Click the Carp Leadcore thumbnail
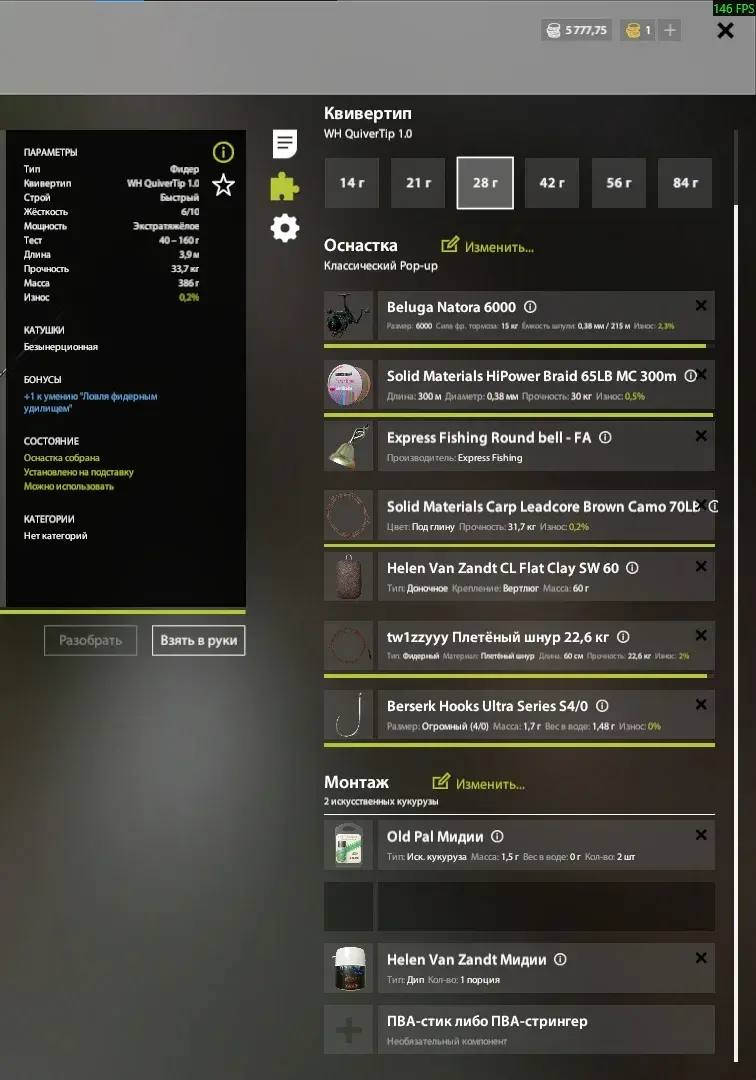 point(348,515)
